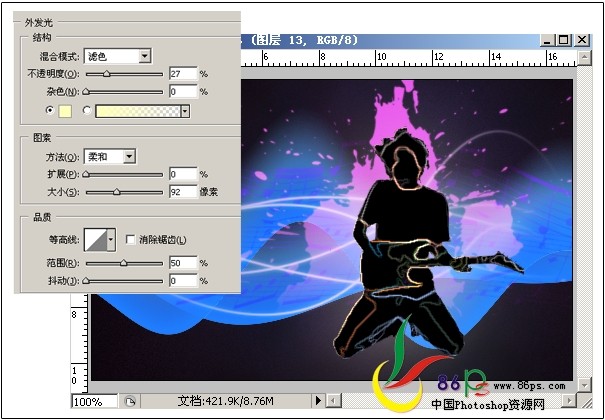The width and height of the screenshot is (605, 420).
Task: Open the glow gradient preview bar
Action: click(x=138, y=111)
